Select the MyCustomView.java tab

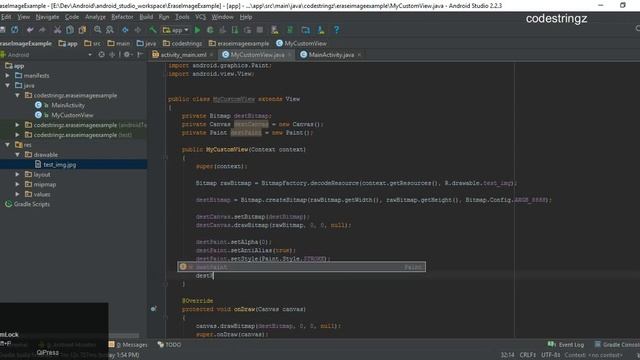click(x=257, y=55)
